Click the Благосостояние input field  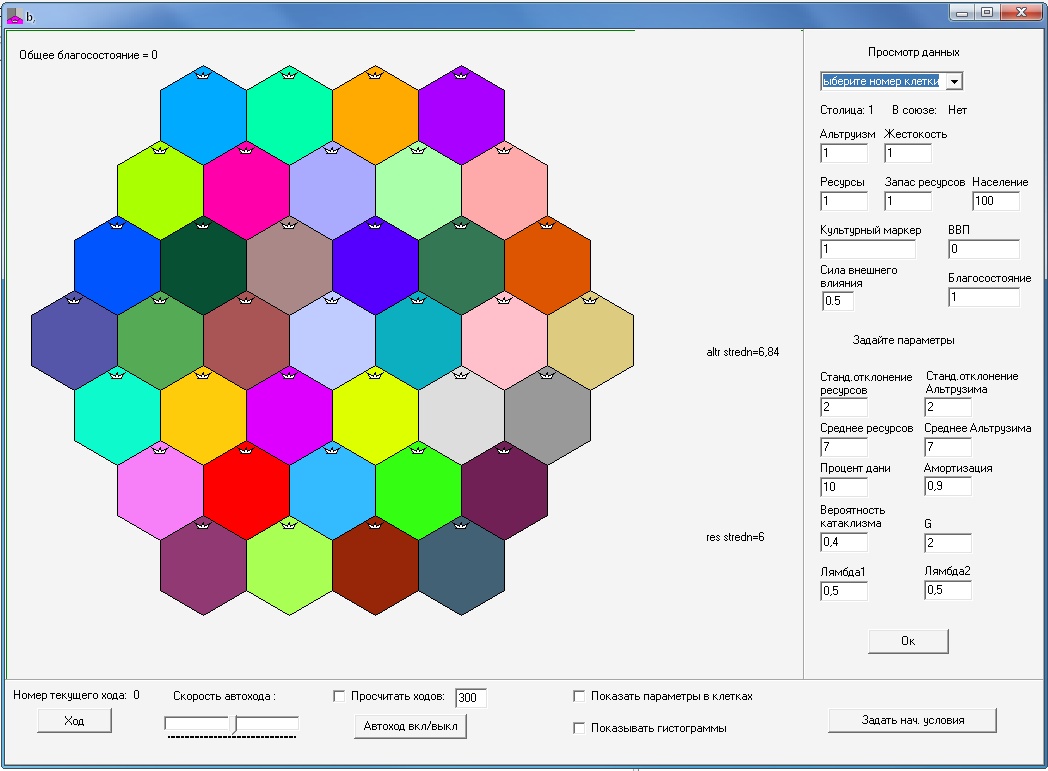click(984, 297)
